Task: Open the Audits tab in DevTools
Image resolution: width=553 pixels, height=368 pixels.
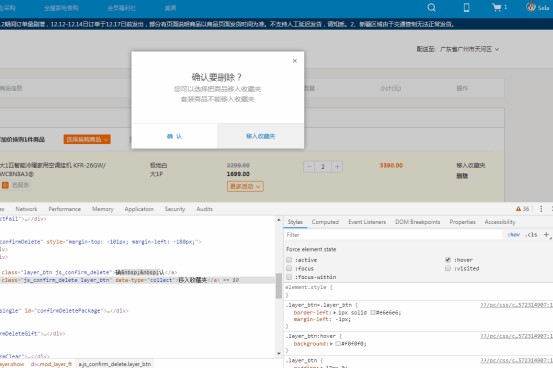Action: tap(205, 209)
